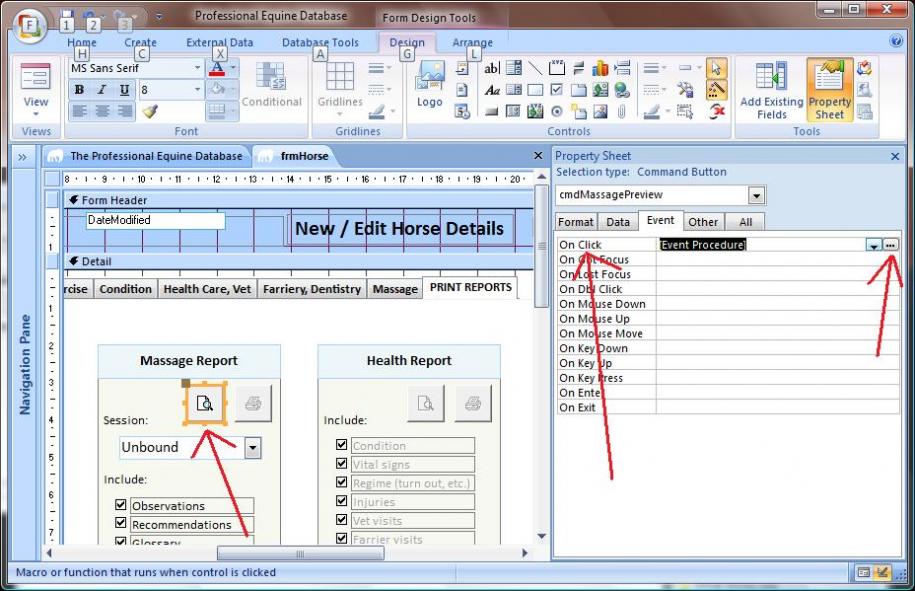Toggle the Regime (turn out, etc.) checkbox
915x591 pixels.
pos(342,482)
